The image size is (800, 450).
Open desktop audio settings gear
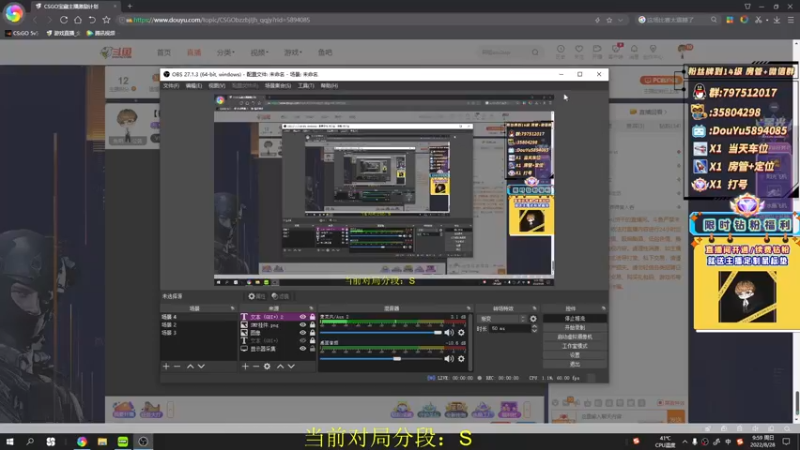(x=461, y=359)
